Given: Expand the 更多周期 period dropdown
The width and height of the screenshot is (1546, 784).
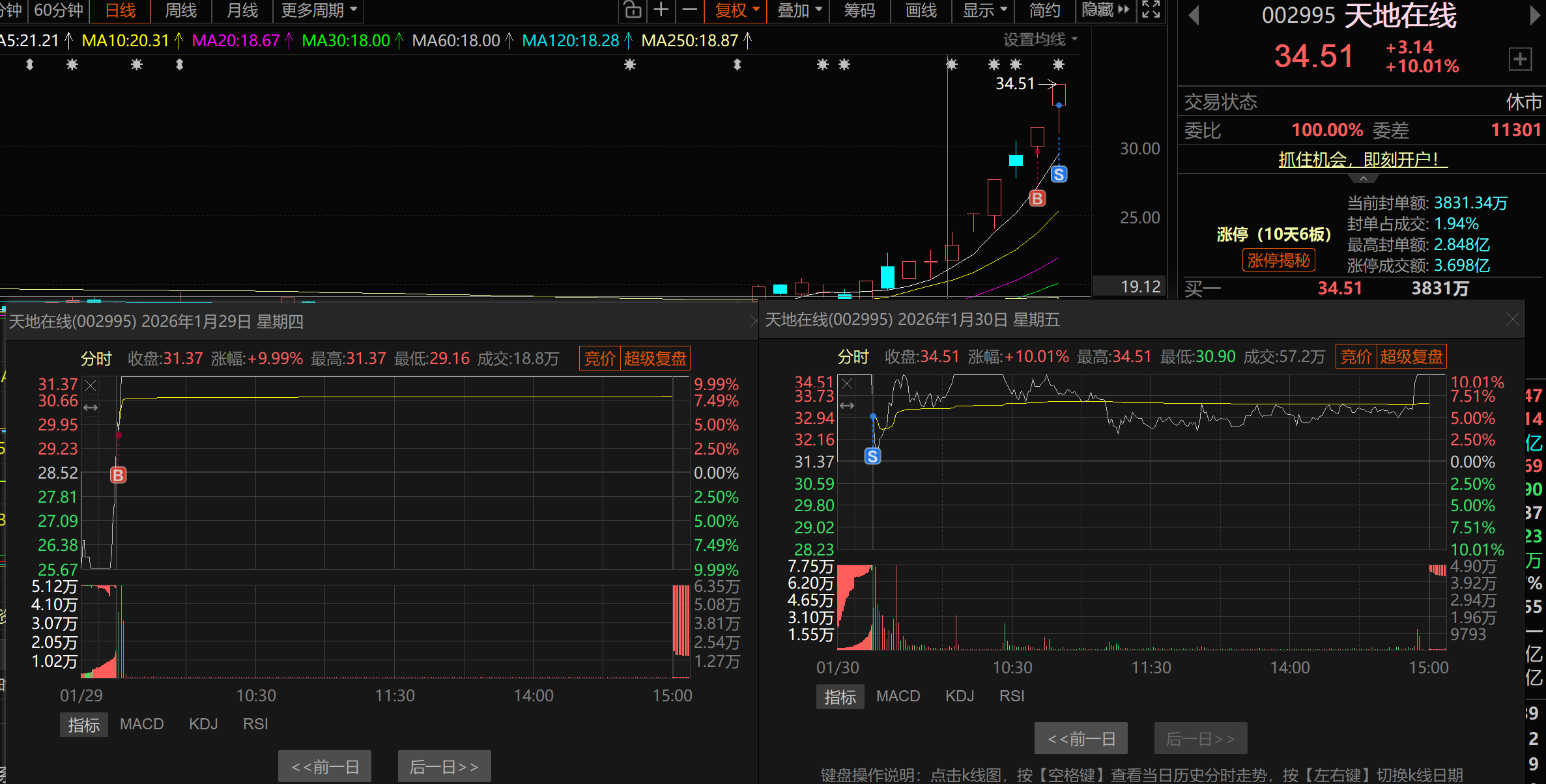Looking at the screenshot, I should 319,10.
